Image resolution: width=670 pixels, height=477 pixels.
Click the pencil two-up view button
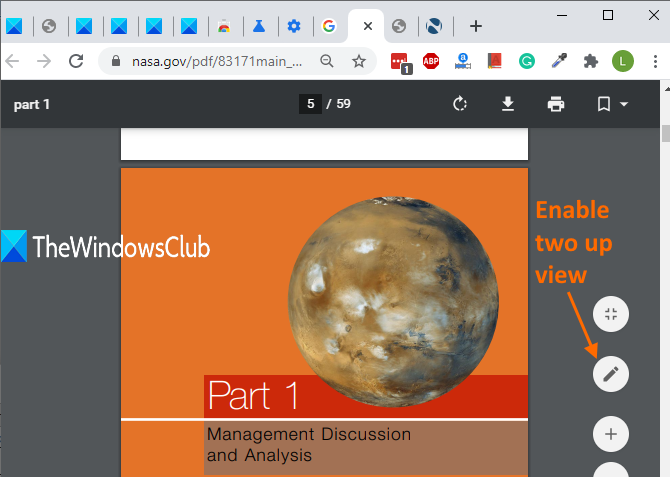pyautogui.click(x=611, y=374)
